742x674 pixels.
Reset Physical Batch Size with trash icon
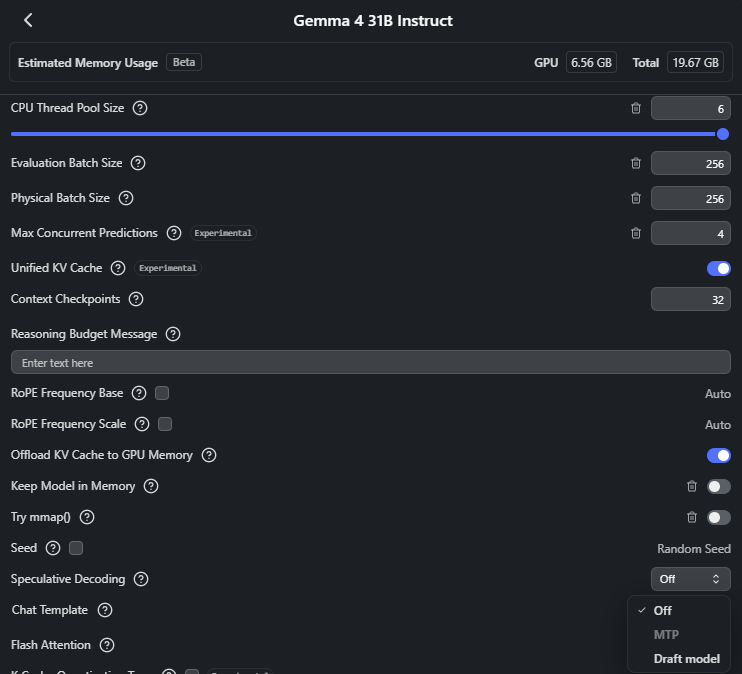[636, 198]
